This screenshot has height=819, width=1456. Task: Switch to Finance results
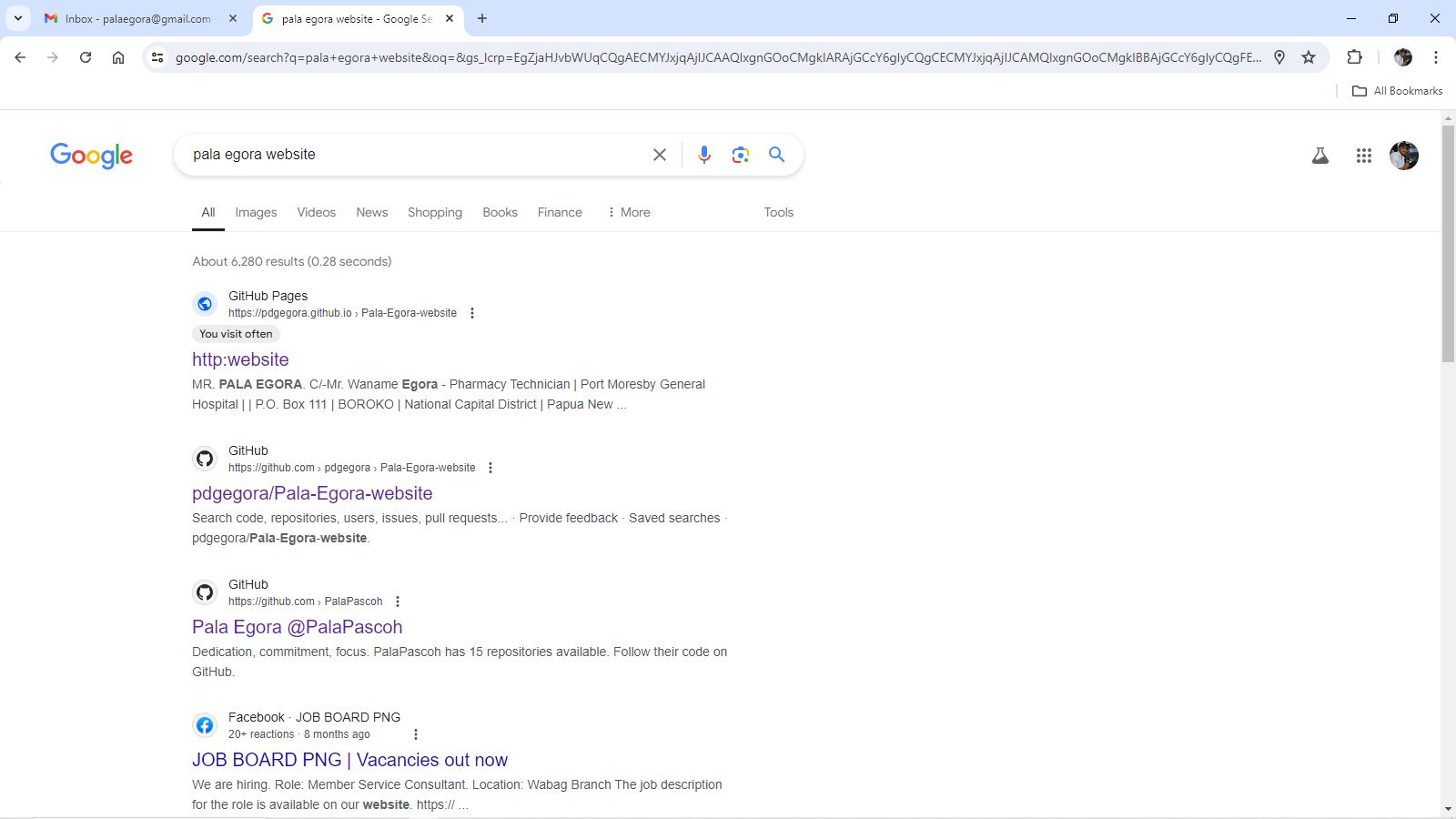(x=560, y=212)
